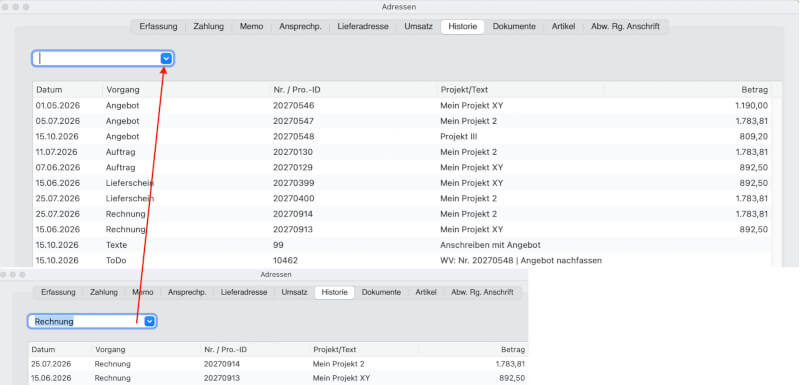Switch to Erfassung tab in lower window
Screen dimensions: 800x385
tap(58, 293)
